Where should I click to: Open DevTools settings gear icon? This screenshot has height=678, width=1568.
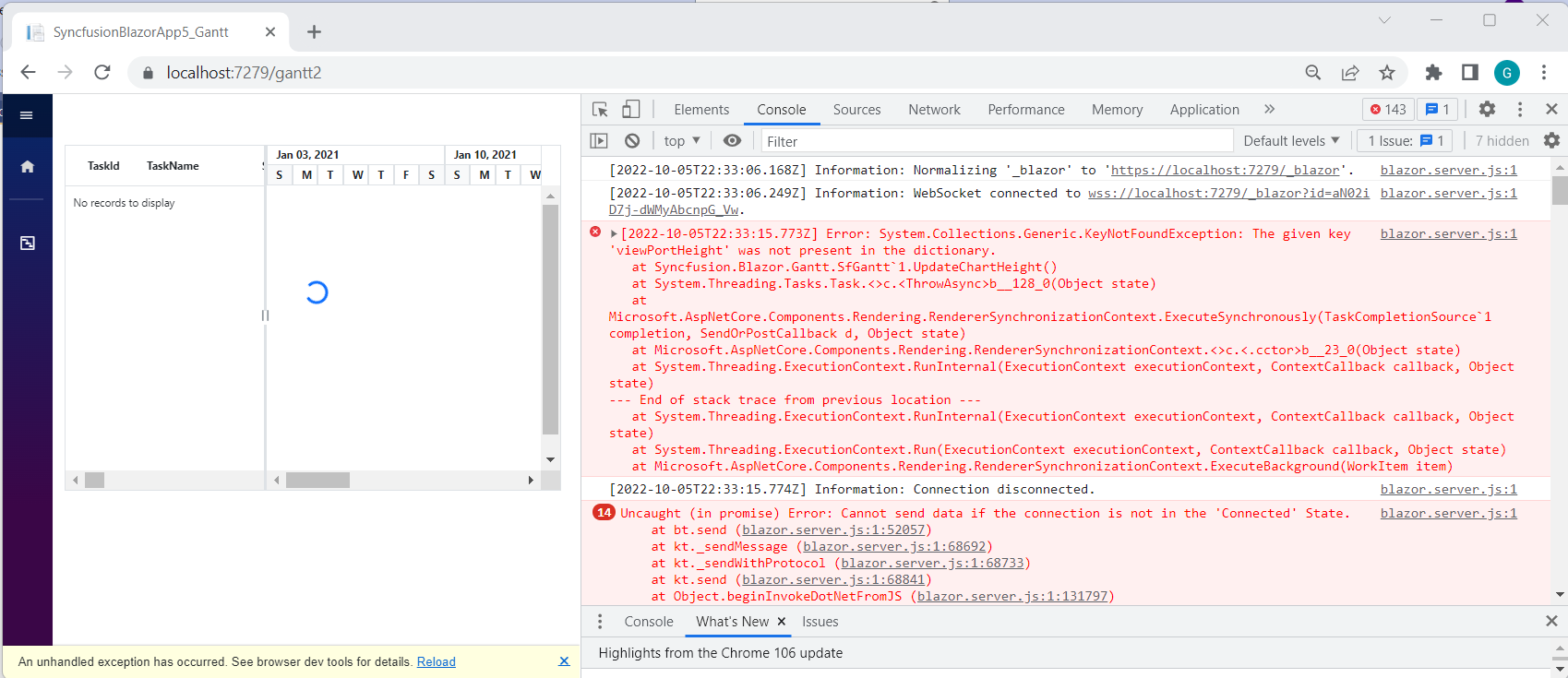pyautogui.click(x=1487, y=109)
